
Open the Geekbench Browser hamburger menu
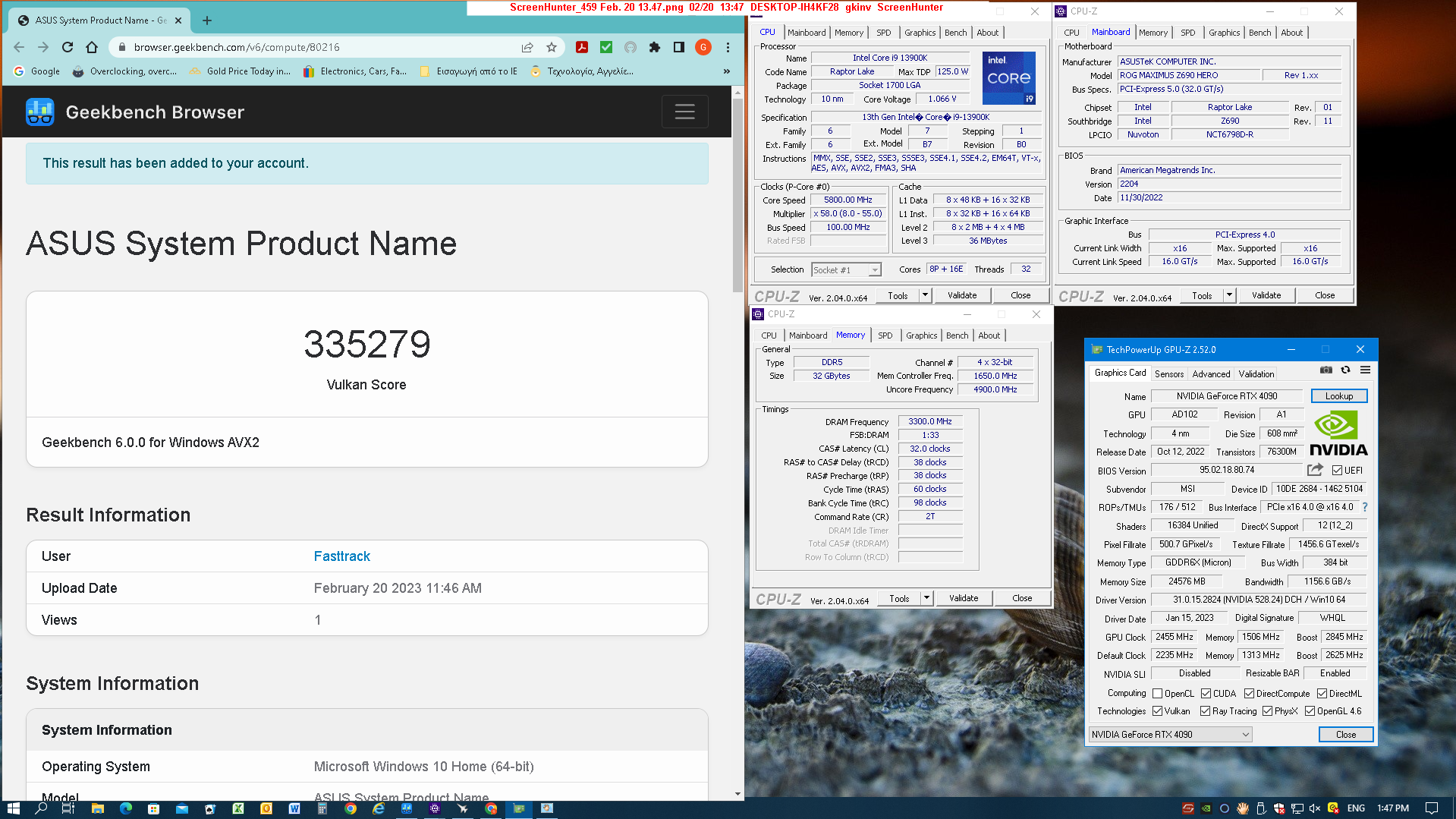pyautogui.click(x=684, y=112)
